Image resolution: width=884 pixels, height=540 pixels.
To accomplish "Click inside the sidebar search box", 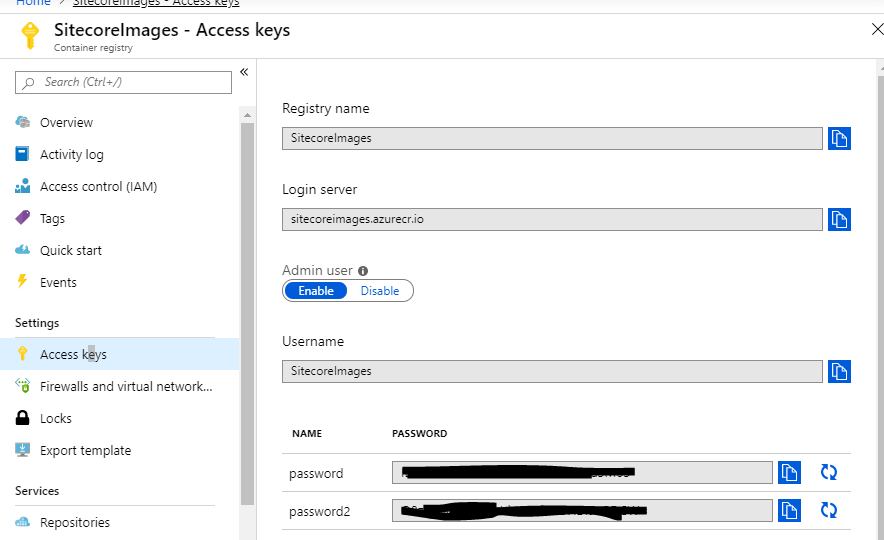I will (x=130, y=82).
